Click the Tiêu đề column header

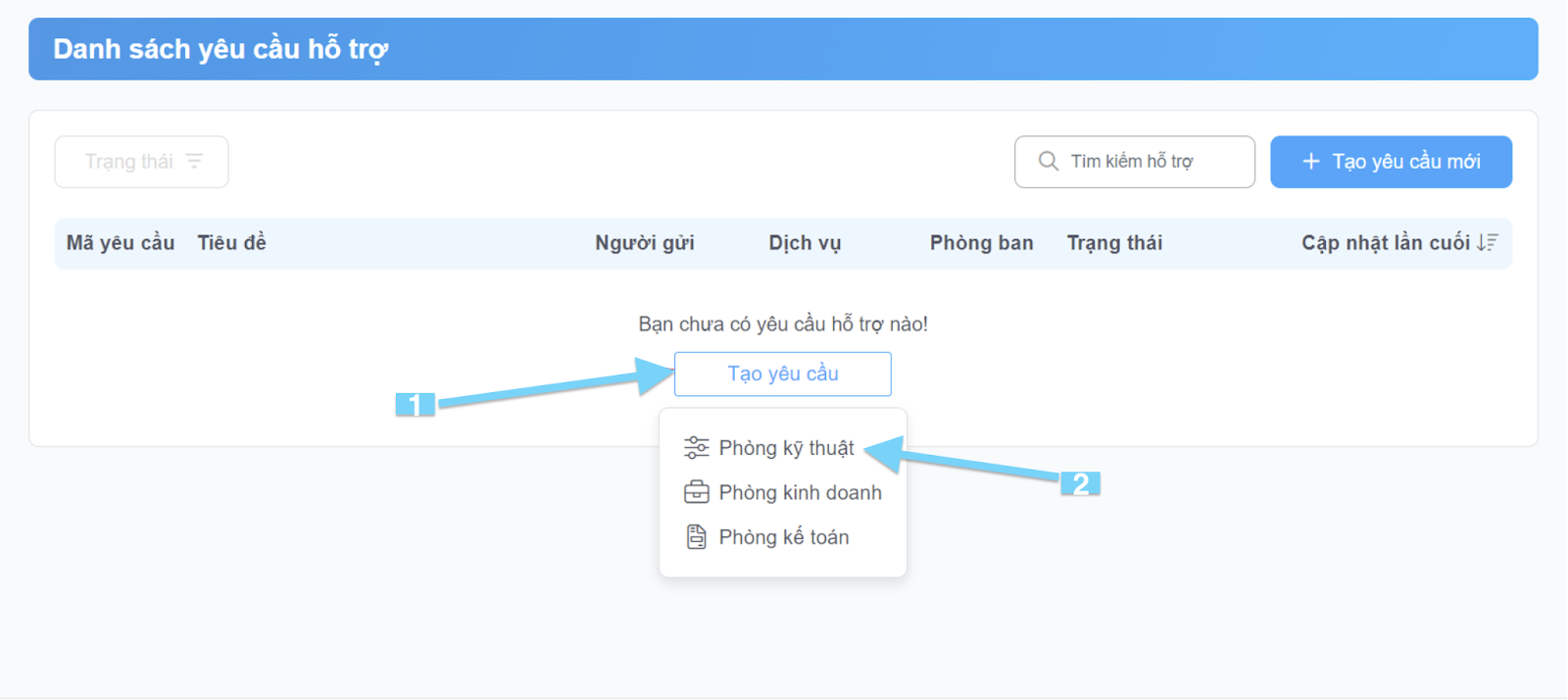point(231,243)
